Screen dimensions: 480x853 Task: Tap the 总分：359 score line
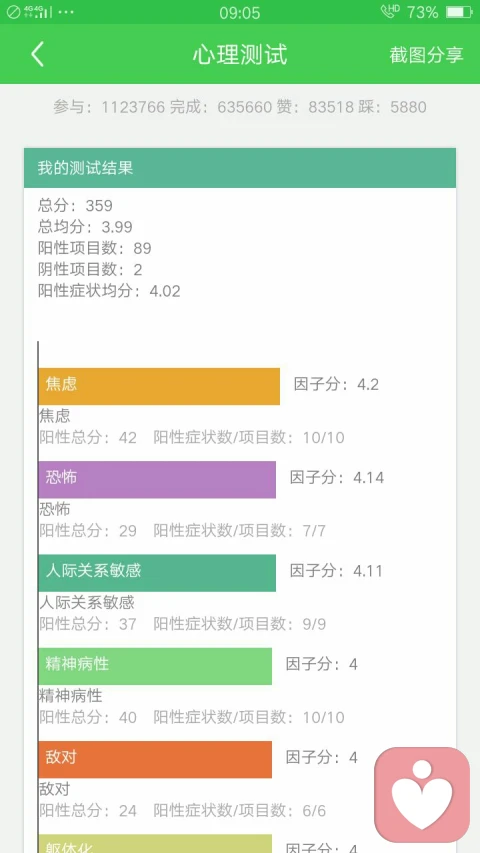point(75,206)
